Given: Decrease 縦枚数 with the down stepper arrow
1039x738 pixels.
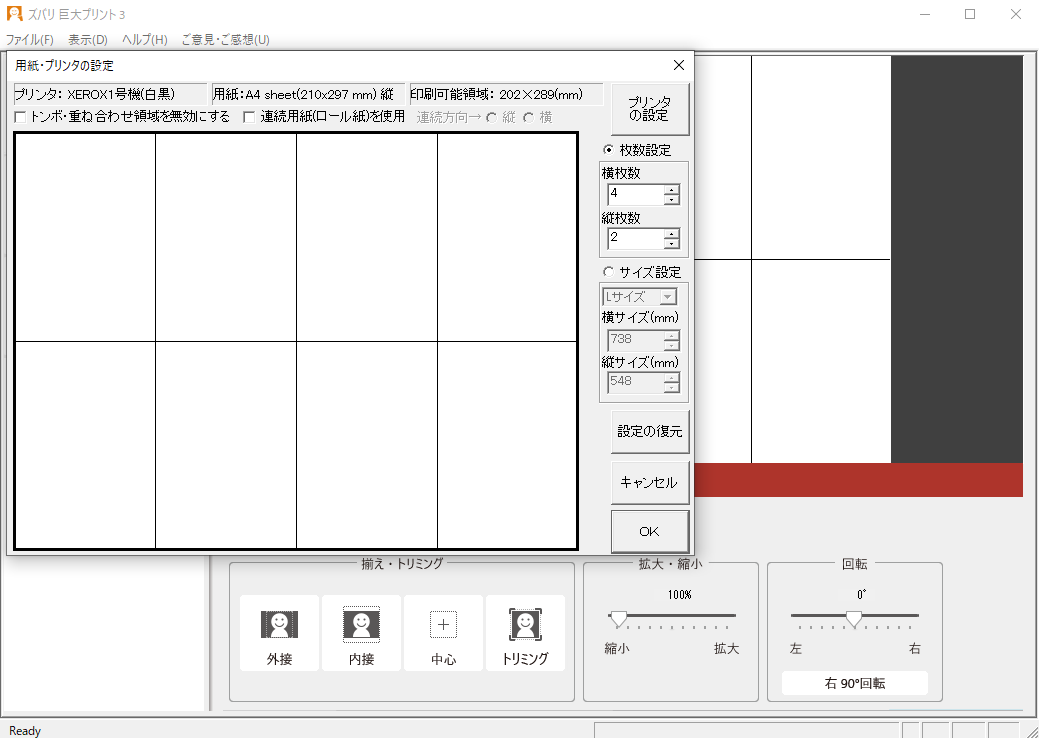Looking at the screenshot, I should [x=673, y=243].
